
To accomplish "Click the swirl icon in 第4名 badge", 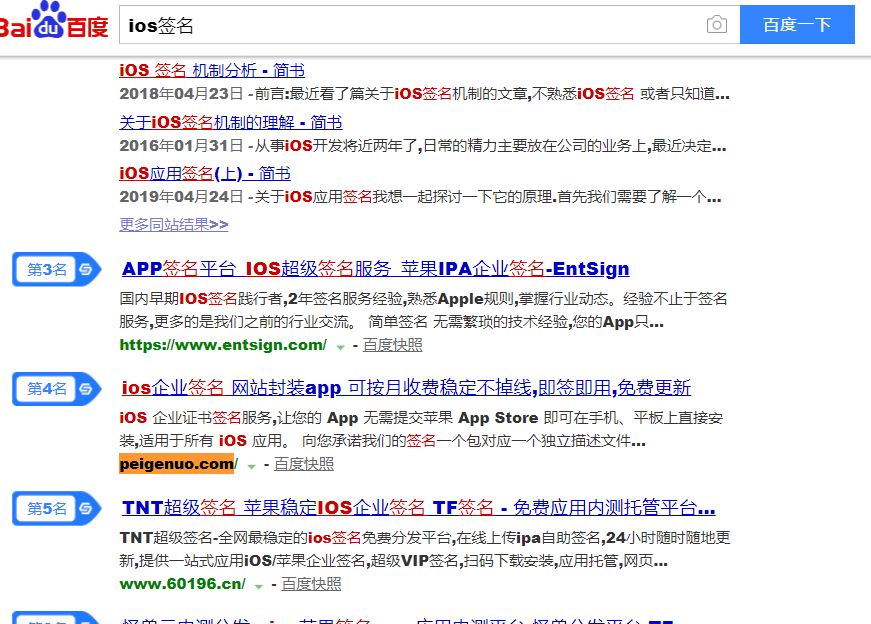I will [x=86, y=388].
